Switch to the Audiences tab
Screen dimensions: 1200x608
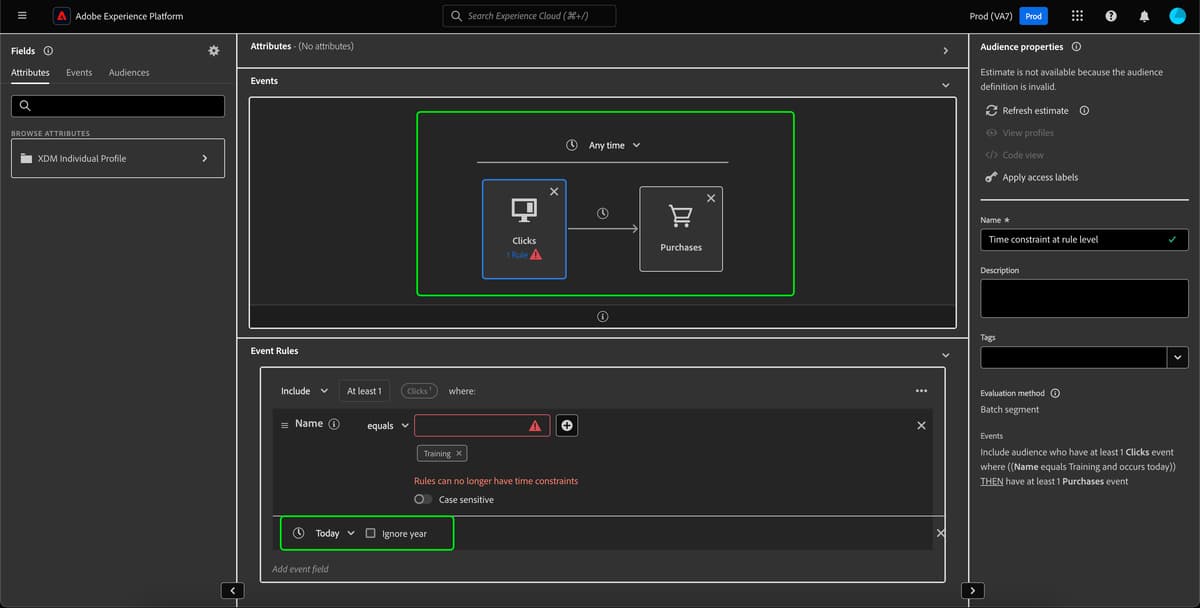coord(129,72)
